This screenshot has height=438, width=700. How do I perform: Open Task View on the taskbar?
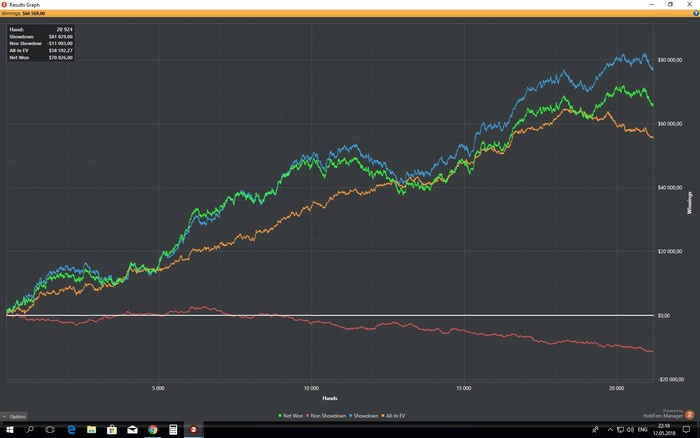click(x=50, y=430)
